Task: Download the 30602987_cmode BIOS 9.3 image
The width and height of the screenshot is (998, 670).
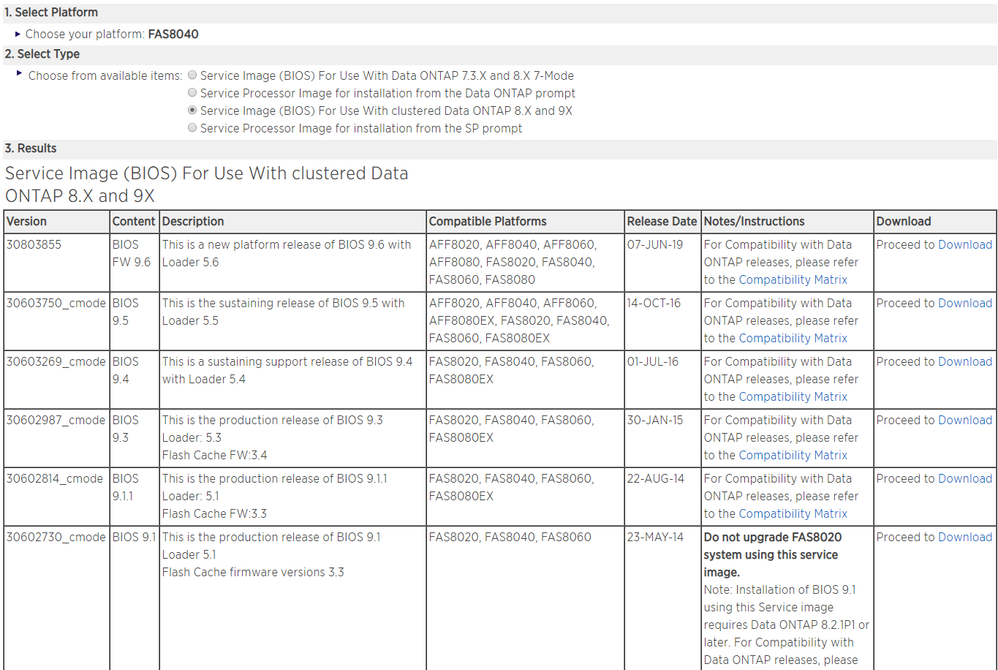Action: (964, 420)
